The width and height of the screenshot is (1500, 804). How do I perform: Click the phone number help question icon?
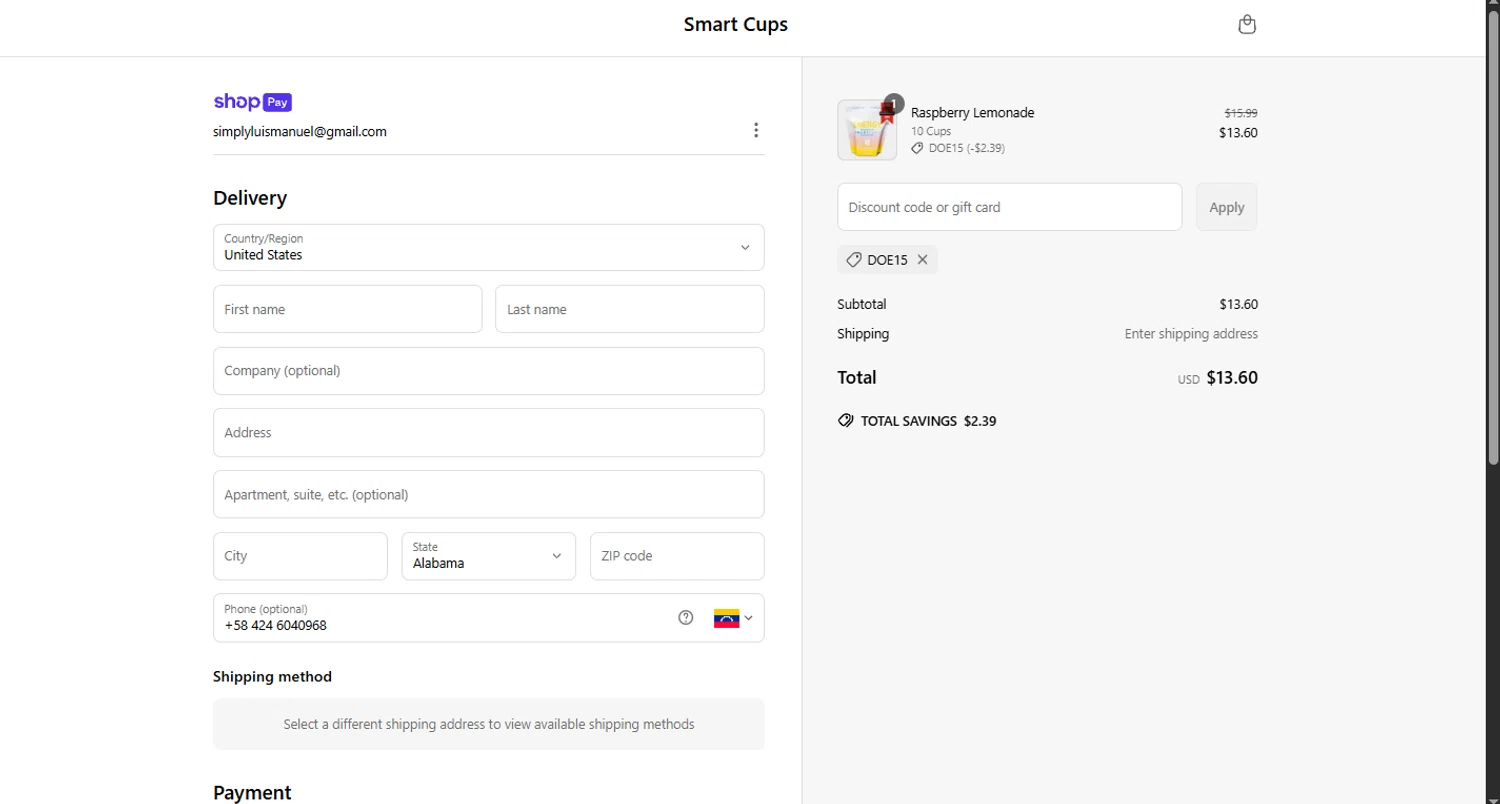point(686,618)
